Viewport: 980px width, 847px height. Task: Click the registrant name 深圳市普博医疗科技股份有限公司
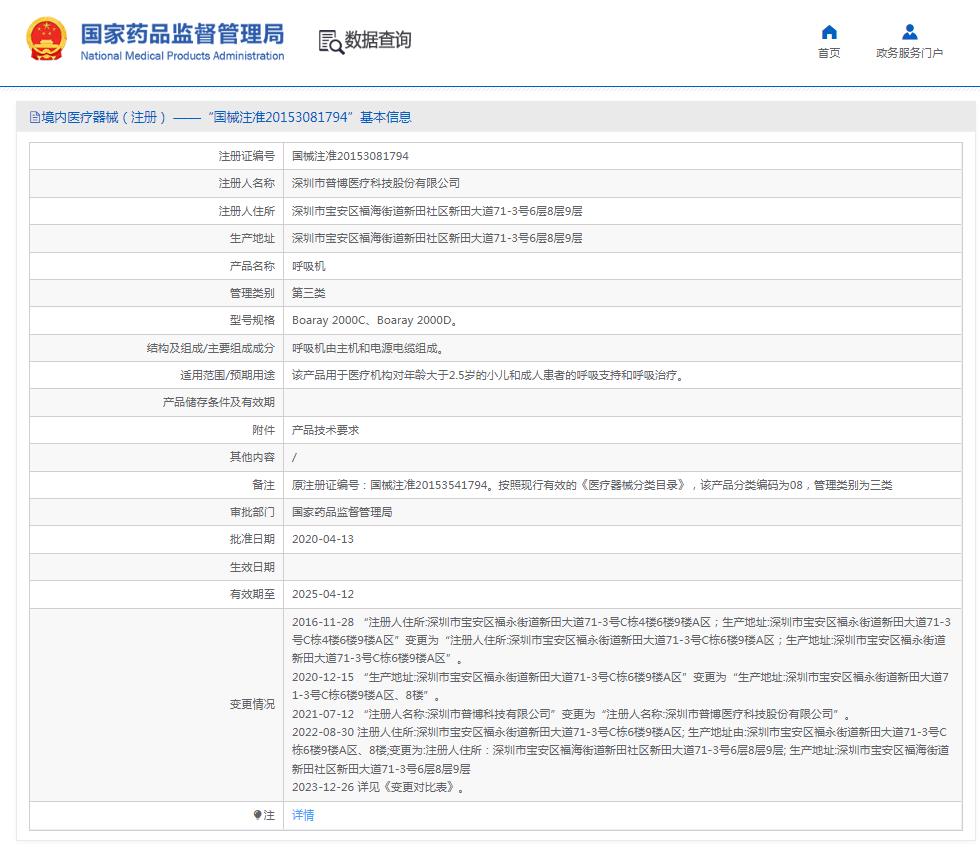375,184
